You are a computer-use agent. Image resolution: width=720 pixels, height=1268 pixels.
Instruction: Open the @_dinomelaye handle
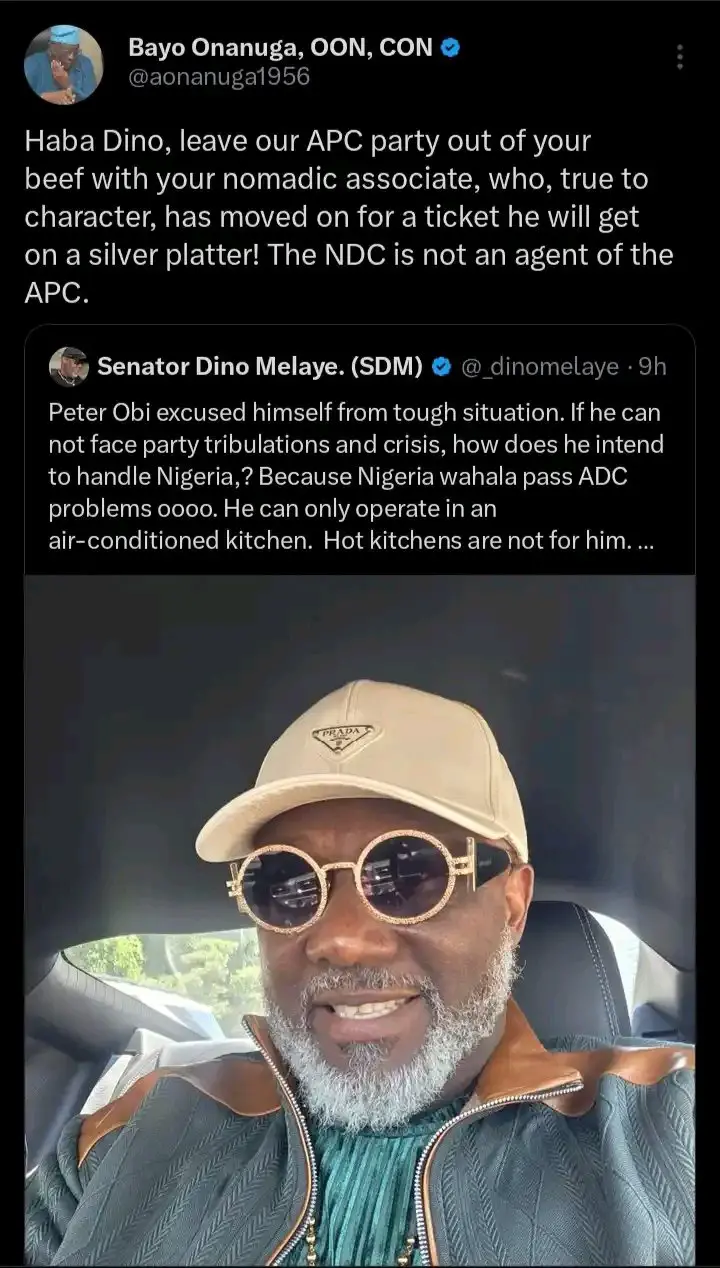[540, 368]
